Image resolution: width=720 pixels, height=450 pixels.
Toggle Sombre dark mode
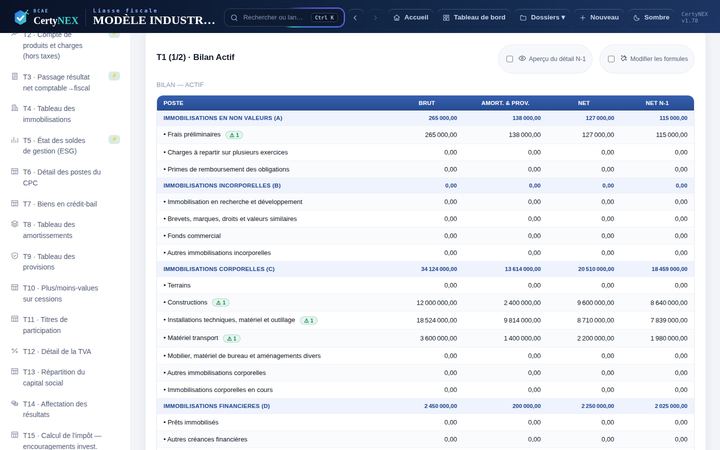(x=651, y=17)
